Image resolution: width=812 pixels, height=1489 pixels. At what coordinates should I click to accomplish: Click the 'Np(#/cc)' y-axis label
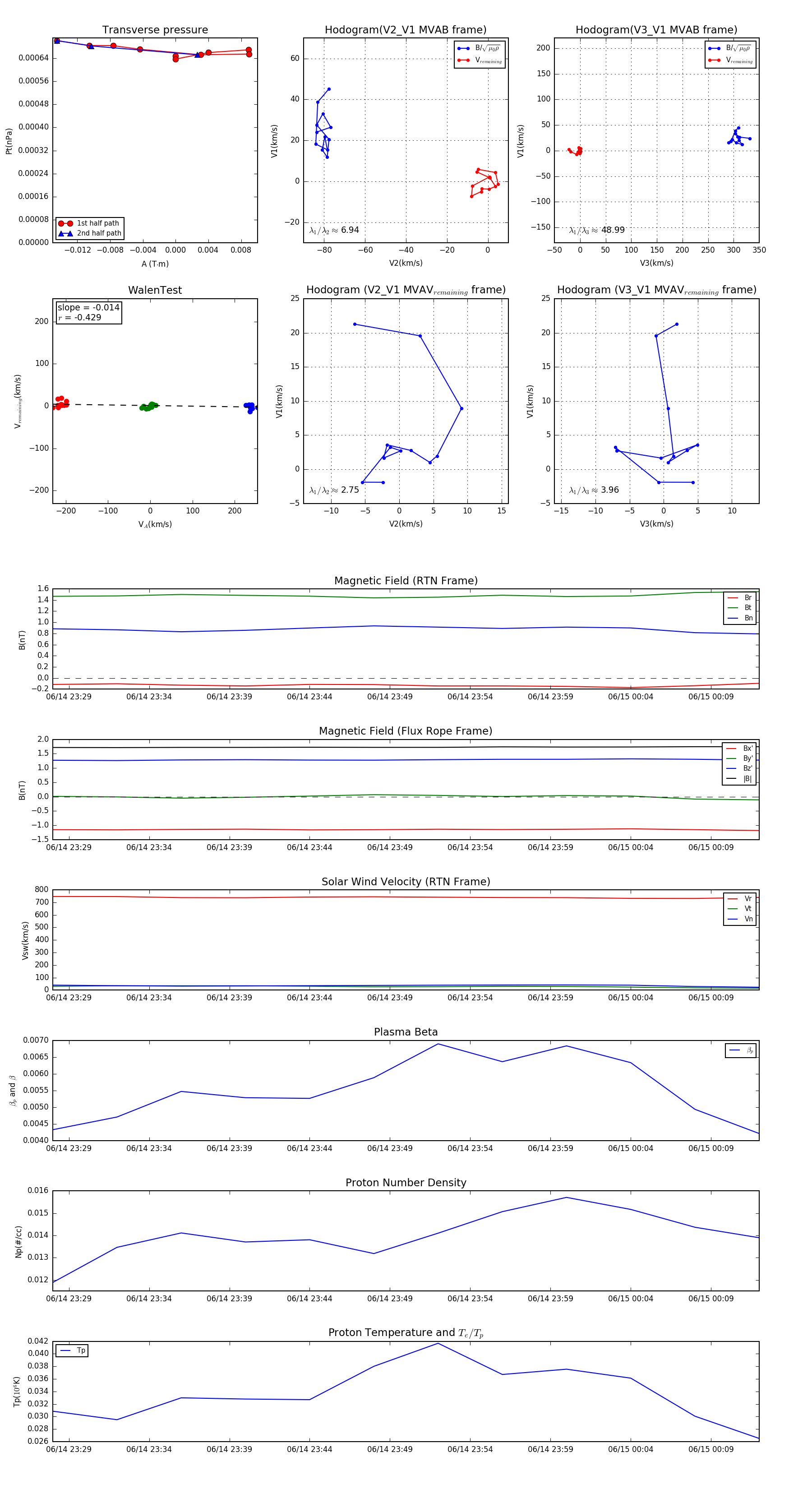[18, 1241]
